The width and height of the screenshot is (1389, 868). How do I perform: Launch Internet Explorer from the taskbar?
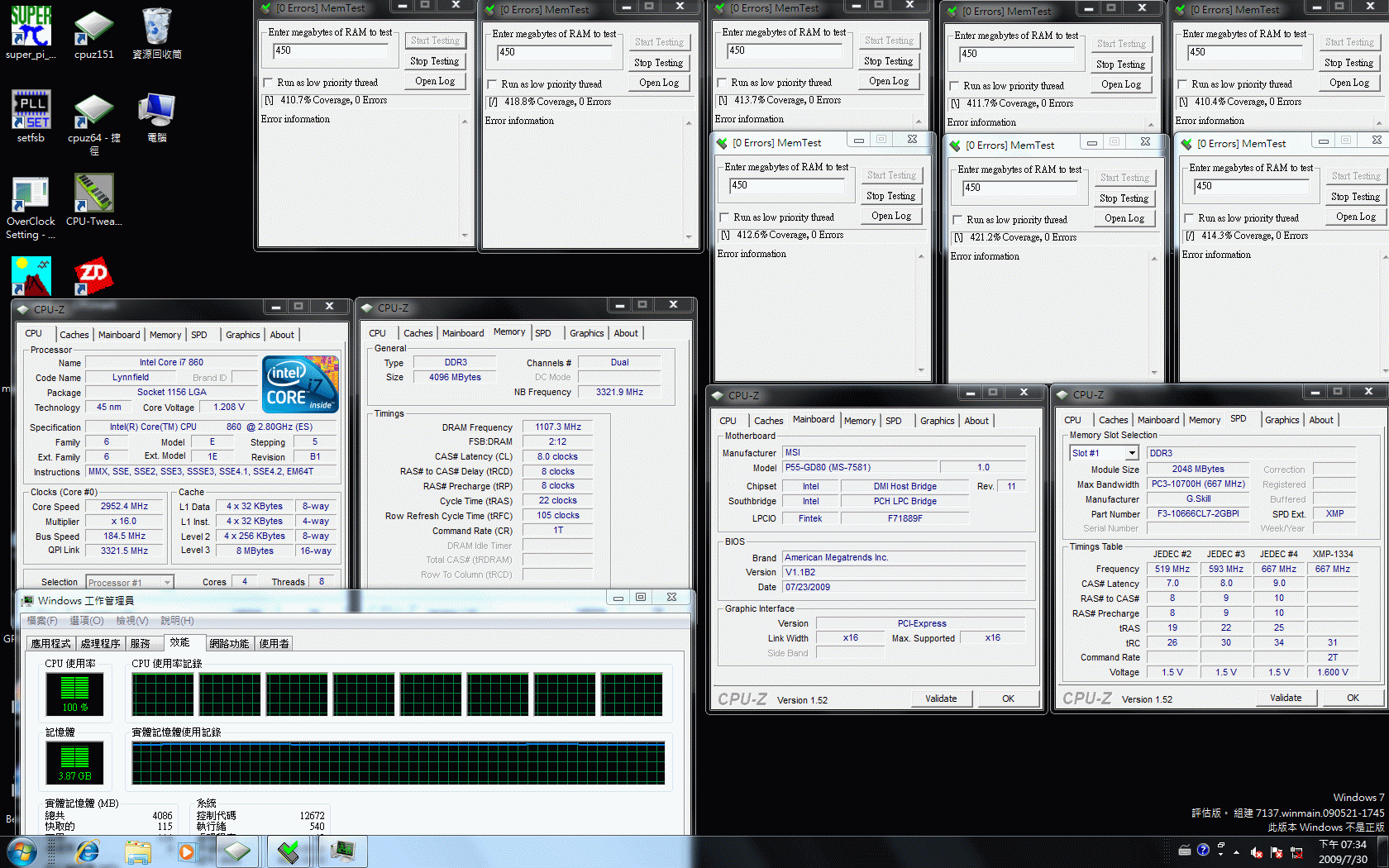(x=88, y=851)
